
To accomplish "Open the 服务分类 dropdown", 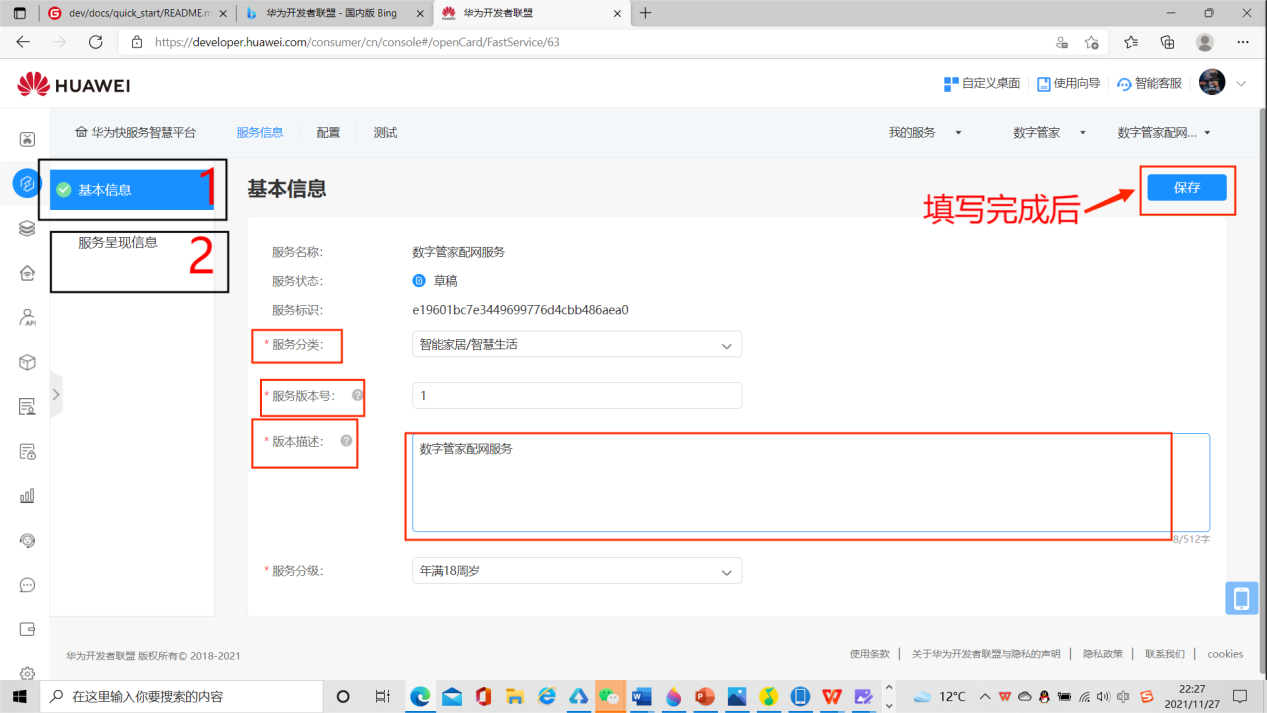I will pos(577,344).
